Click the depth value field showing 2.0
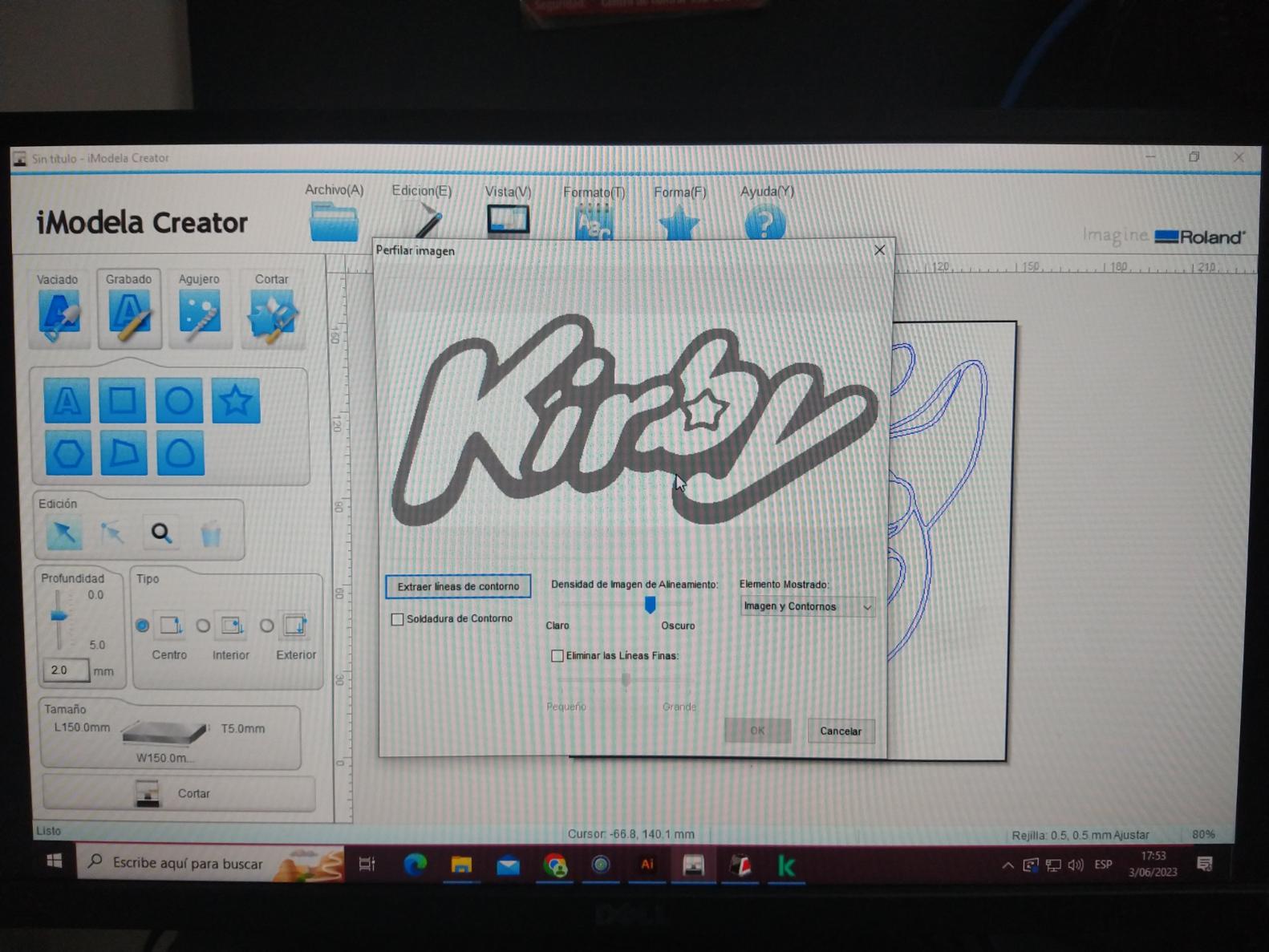This screenshot has width=1269, height=952. (66, 670)
